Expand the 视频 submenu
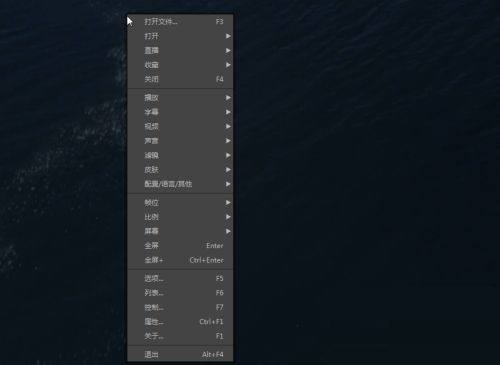 pos(180,126)
